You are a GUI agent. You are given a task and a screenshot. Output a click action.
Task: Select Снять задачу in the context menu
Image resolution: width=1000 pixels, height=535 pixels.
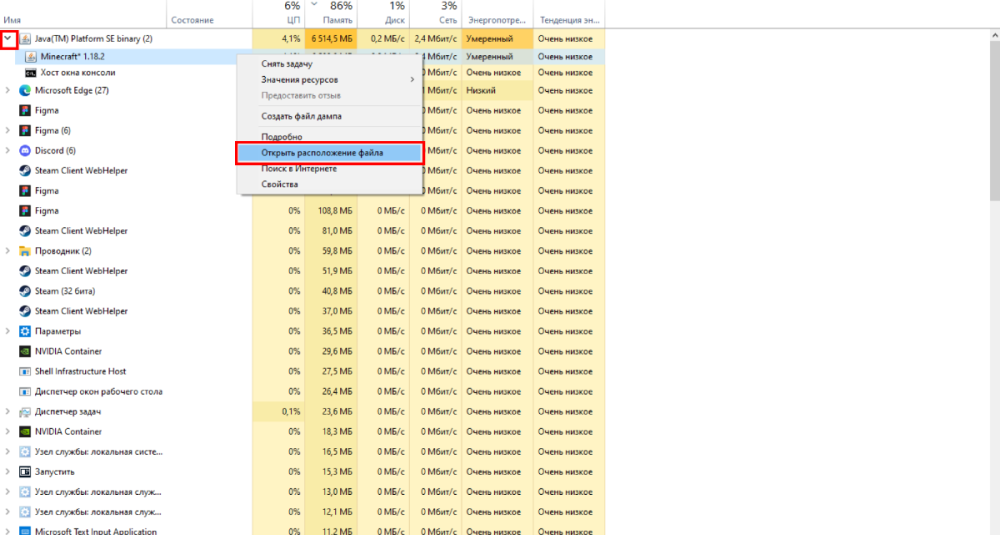coord(286,63)
